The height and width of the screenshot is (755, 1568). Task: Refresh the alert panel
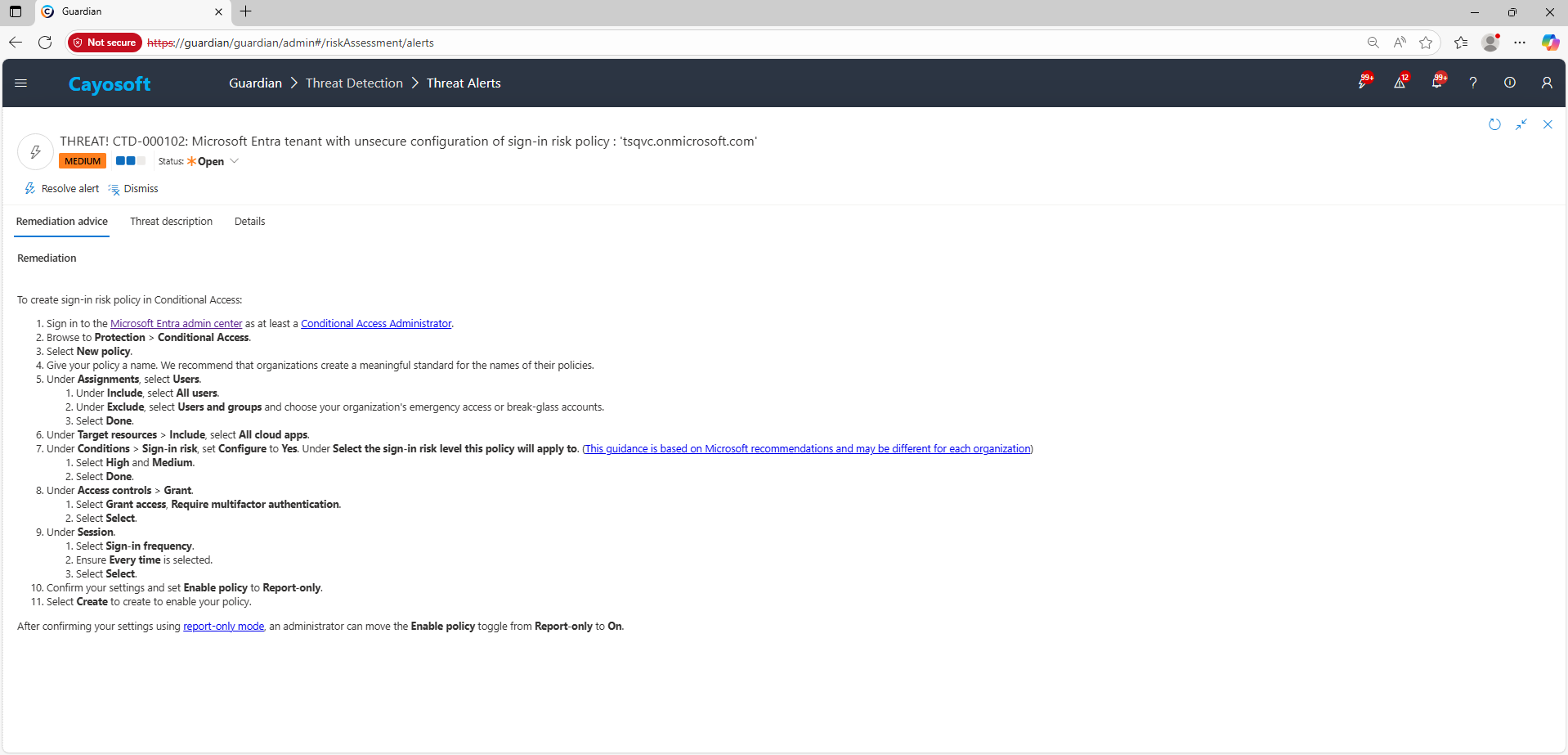pyautogui.click(x=1494, y=124)
